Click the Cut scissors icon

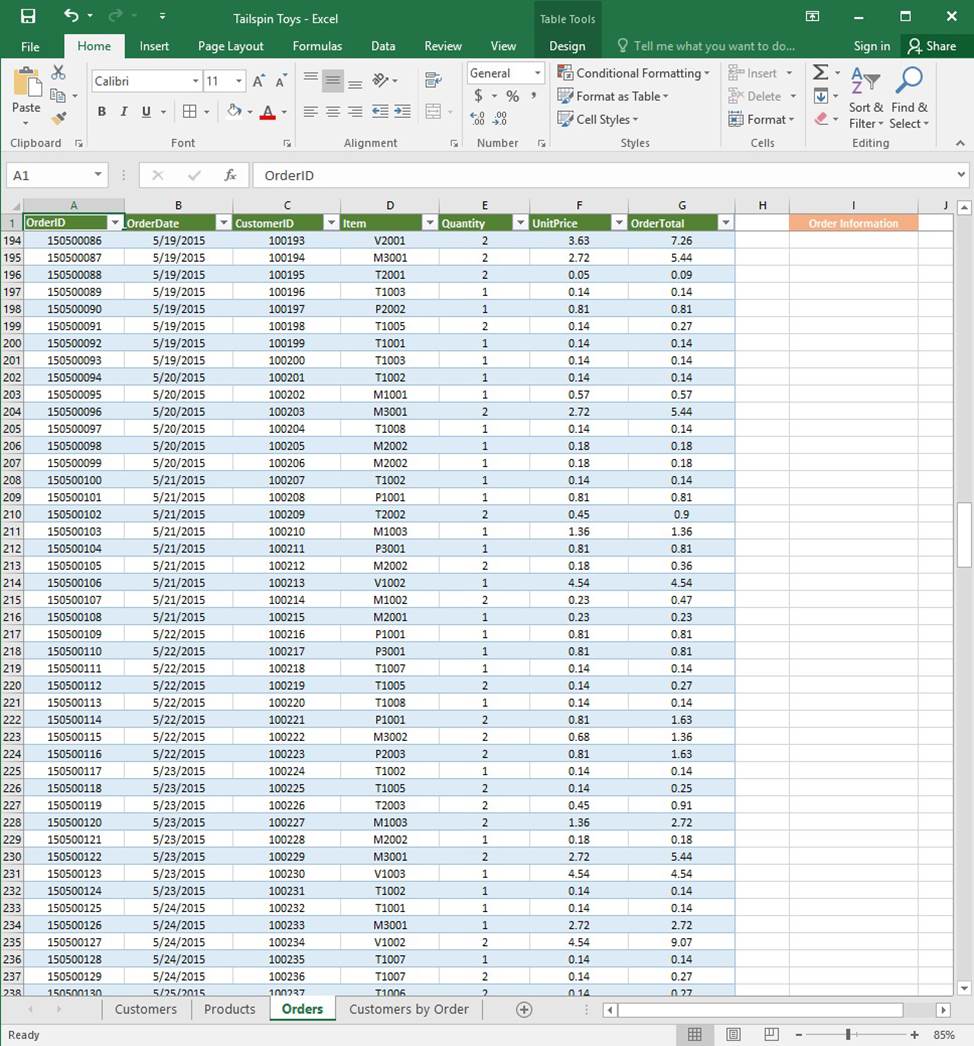pyautogui.click(x=58, y=73)
